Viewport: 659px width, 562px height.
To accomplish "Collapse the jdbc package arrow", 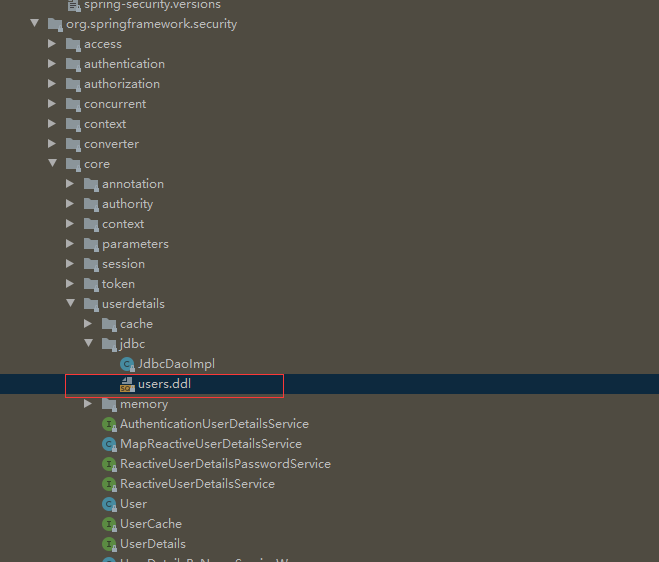I will pos(89,343).
